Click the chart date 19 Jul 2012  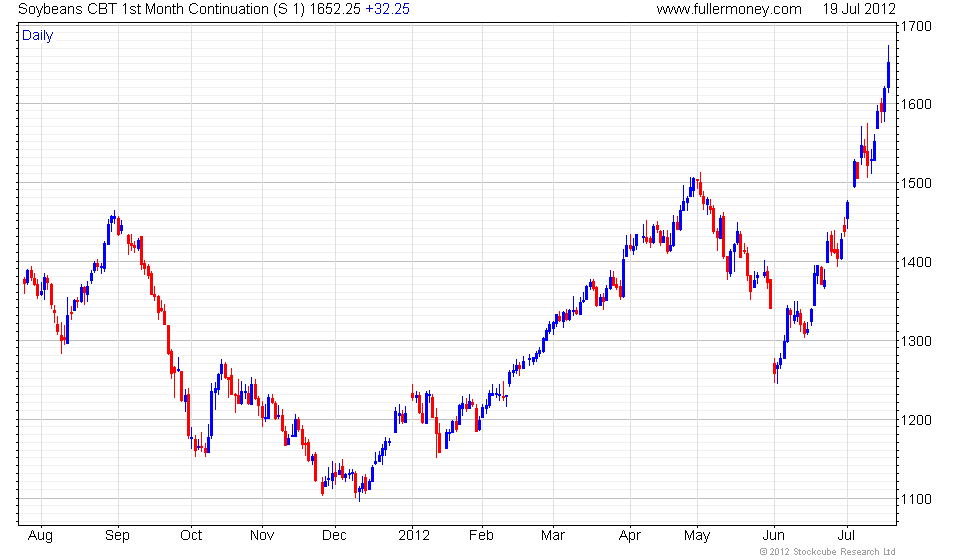[x=859, y=9]
